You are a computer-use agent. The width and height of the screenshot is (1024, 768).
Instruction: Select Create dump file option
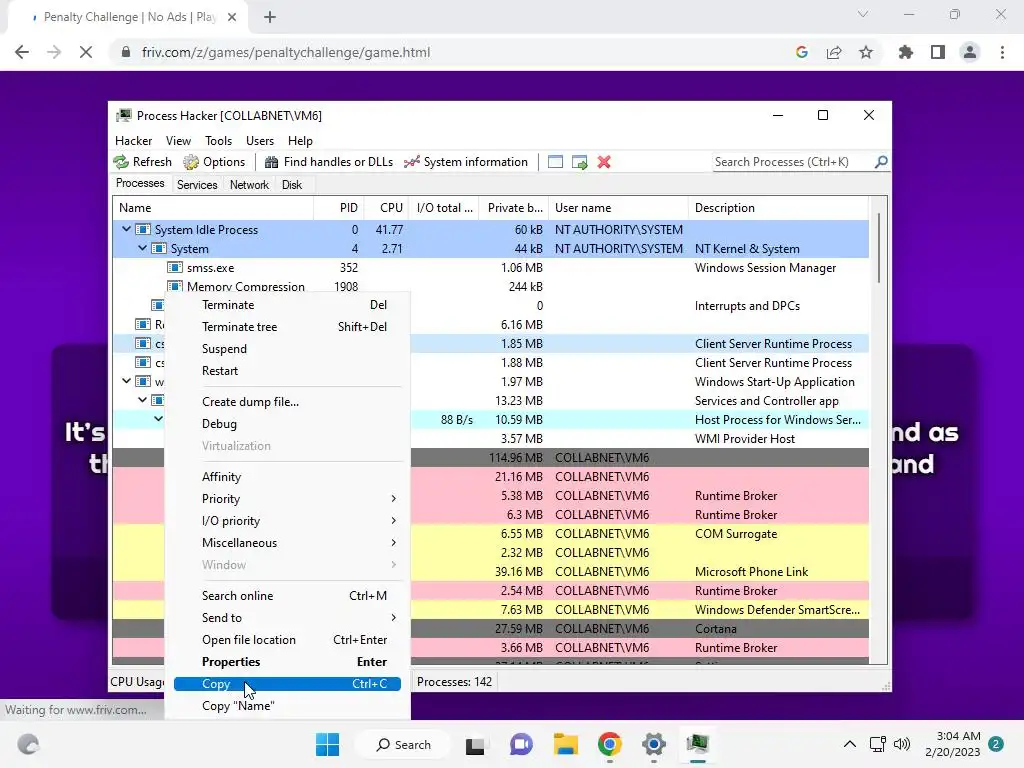click(x=287, y=402)
